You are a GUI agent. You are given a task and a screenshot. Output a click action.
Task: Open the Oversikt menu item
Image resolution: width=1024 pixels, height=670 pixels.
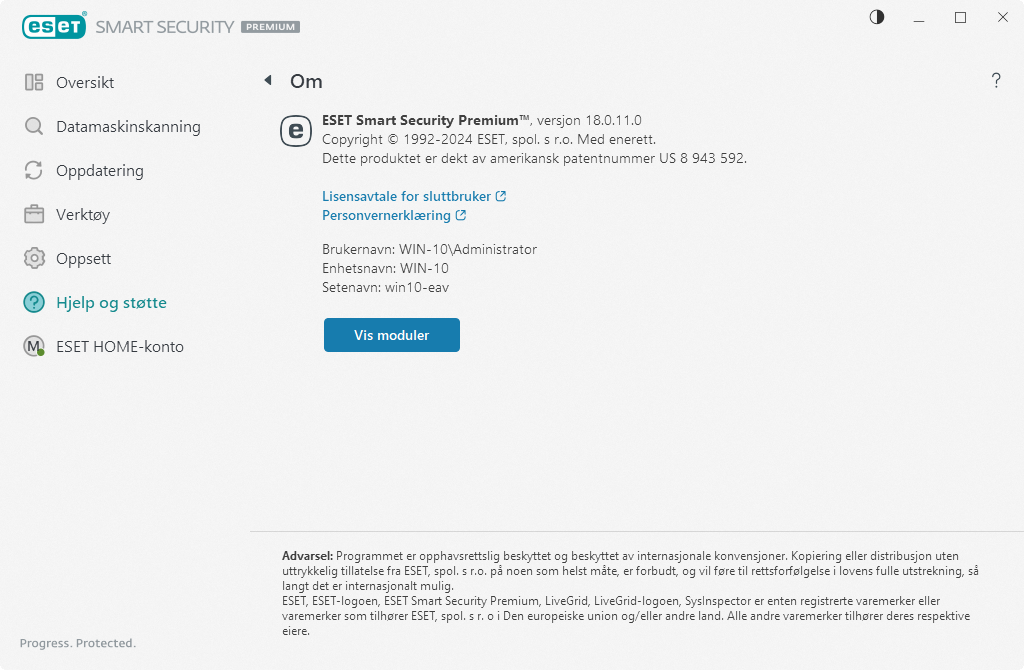tap(85, 83)
